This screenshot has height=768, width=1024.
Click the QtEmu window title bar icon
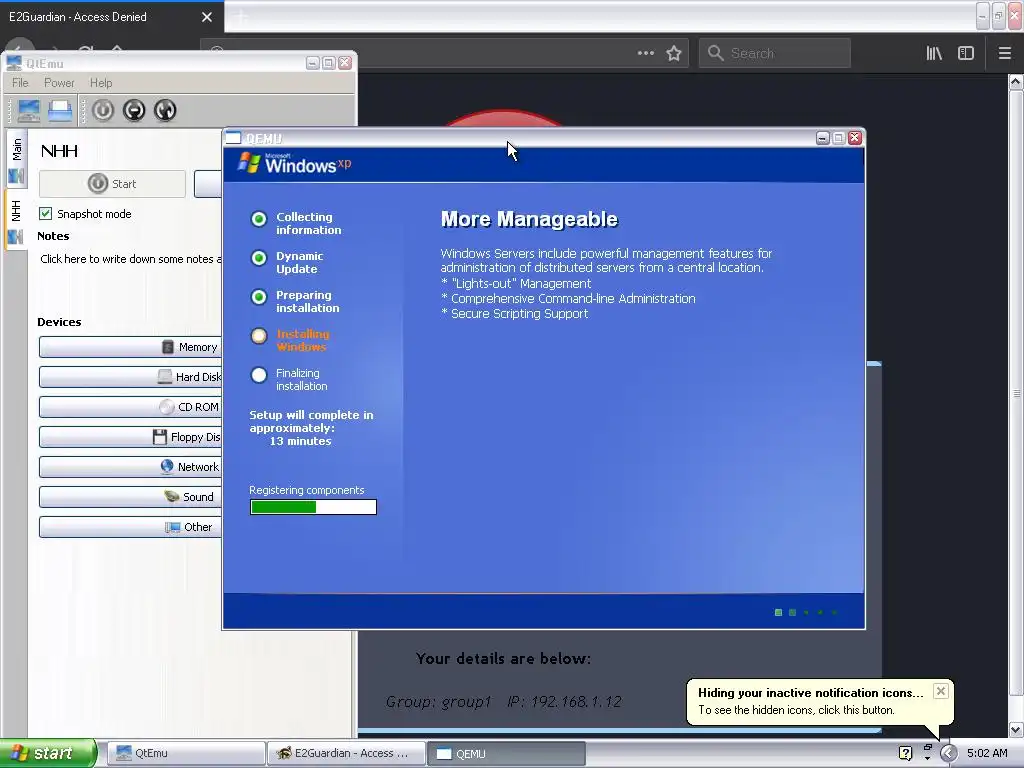(x=14, y=63)
